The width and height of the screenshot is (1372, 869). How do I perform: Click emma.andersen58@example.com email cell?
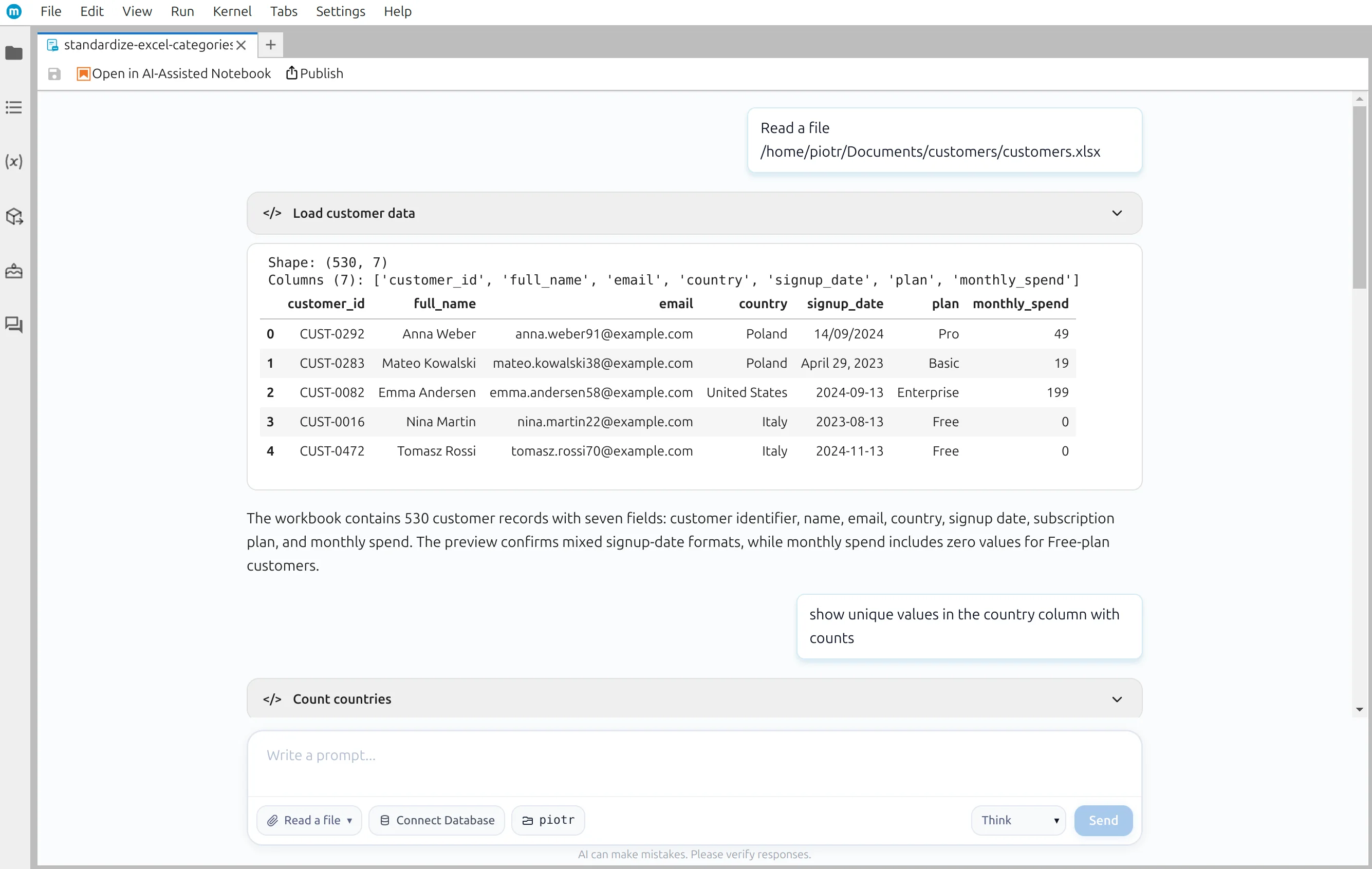coord(591,392)
